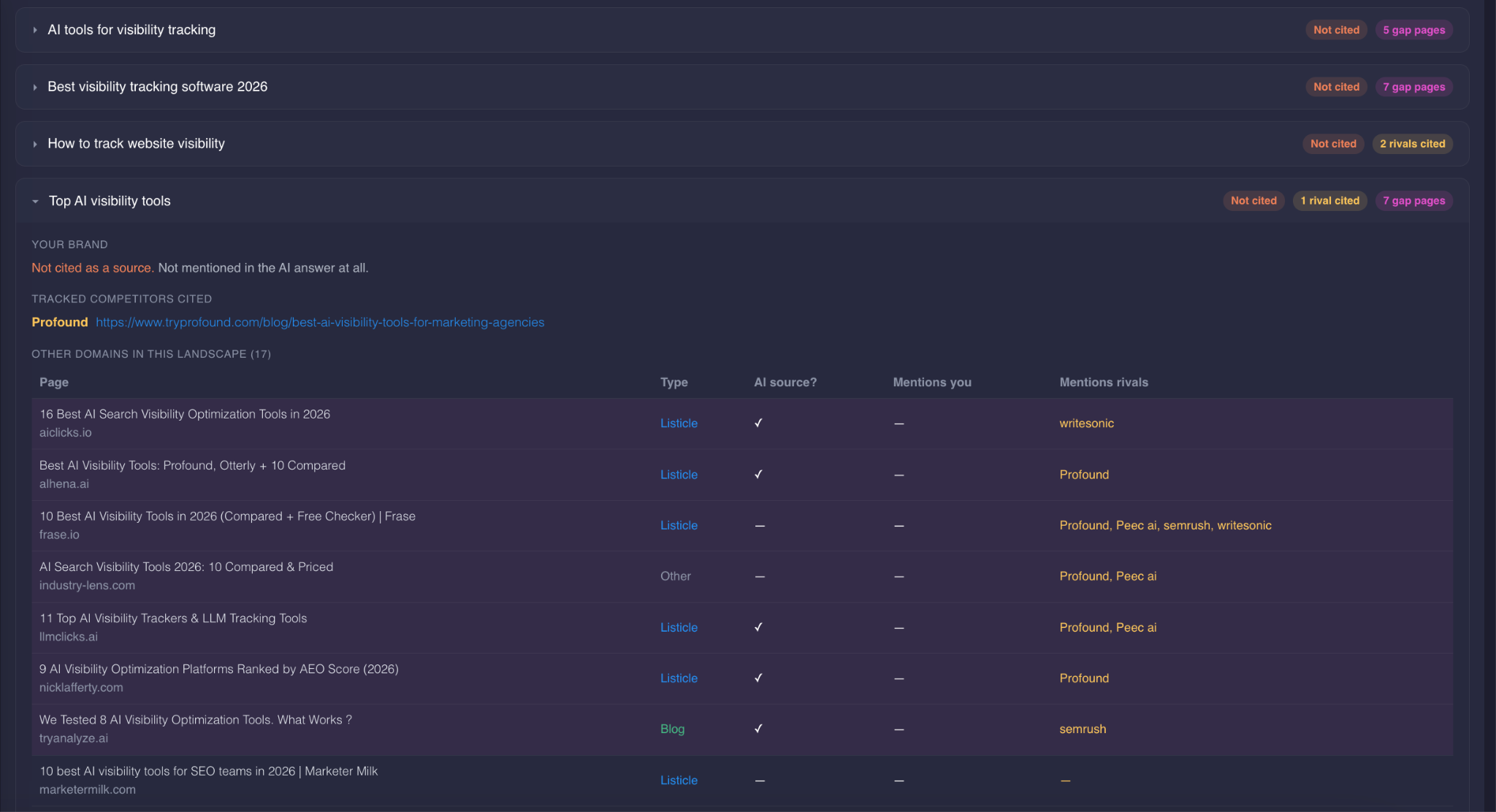Viewport: 1496px width, 812px height.
Task: Click the '1 rival cited' badge
Action: (x=1329, y=201)
